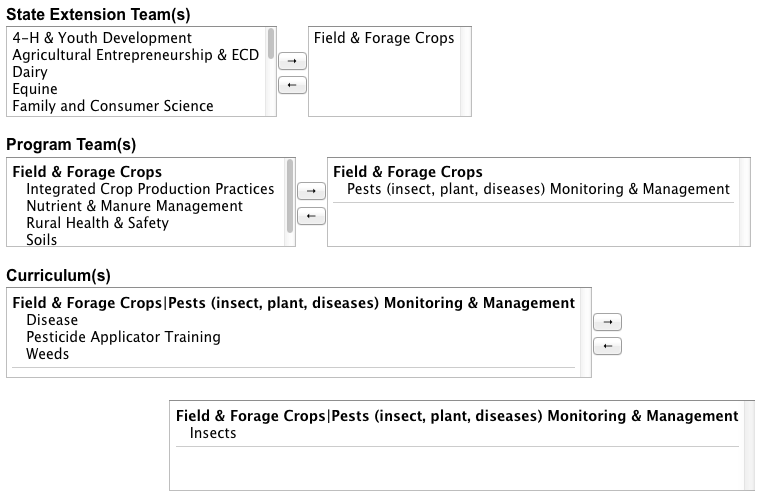Select Weeds curriculum option
This screenshot has width=762, height=502.
[48, 354]
